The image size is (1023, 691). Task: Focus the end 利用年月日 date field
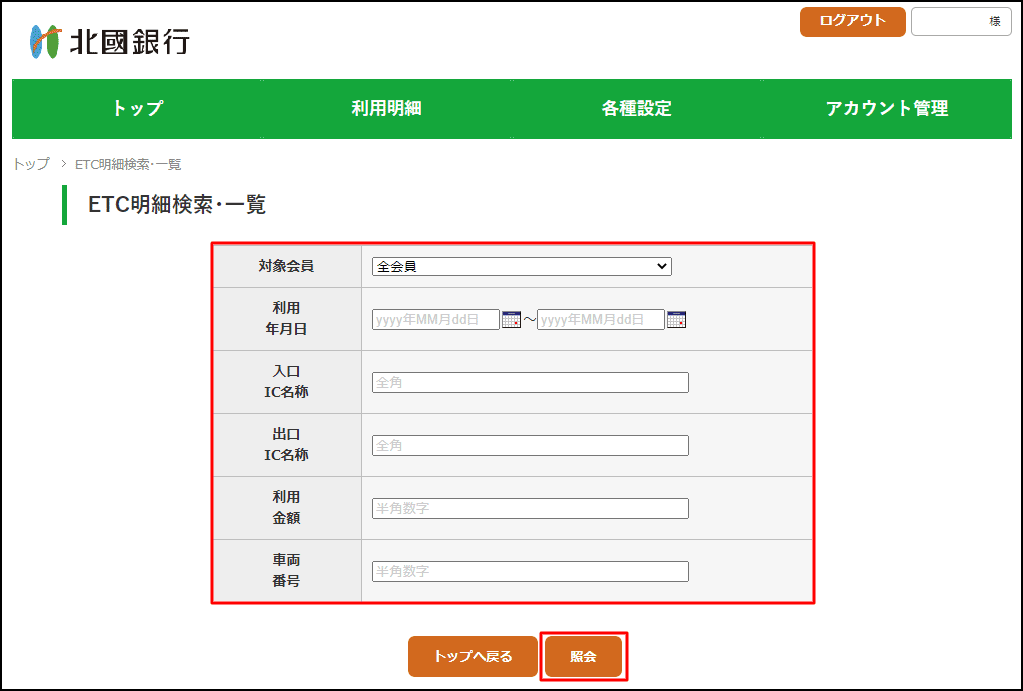(600, 320)
